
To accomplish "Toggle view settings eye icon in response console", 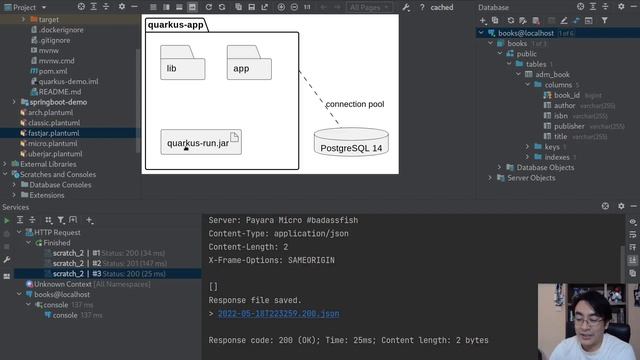I will (632, 222).
